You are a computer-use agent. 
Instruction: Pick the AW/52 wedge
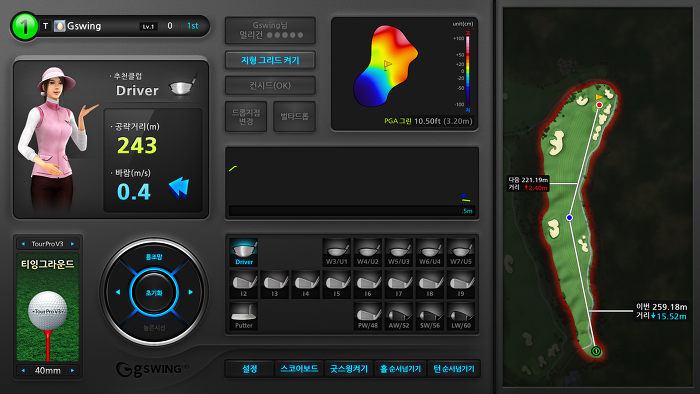click(399, 316)
